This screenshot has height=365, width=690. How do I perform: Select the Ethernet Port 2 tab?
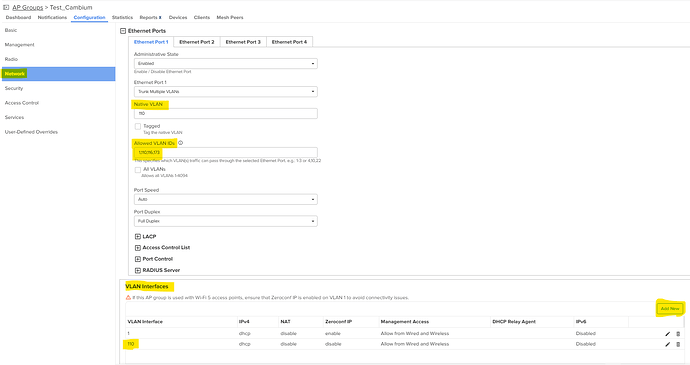[197, 42]
